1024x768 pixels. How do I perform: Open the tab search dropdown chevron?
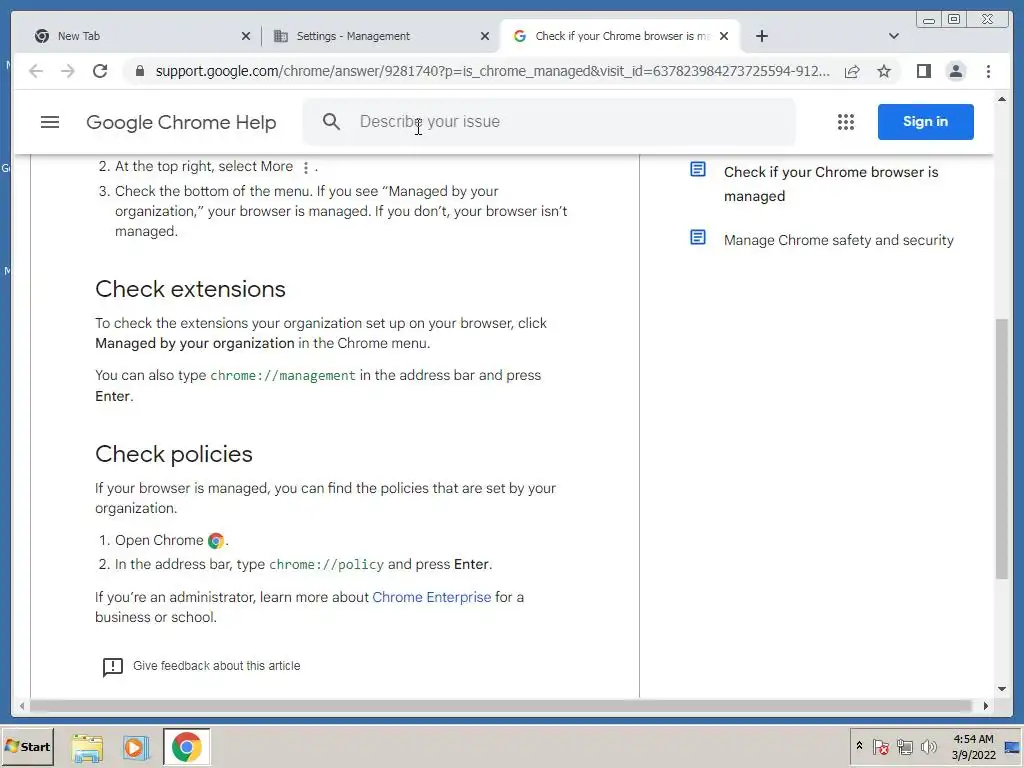coord(893,36)
